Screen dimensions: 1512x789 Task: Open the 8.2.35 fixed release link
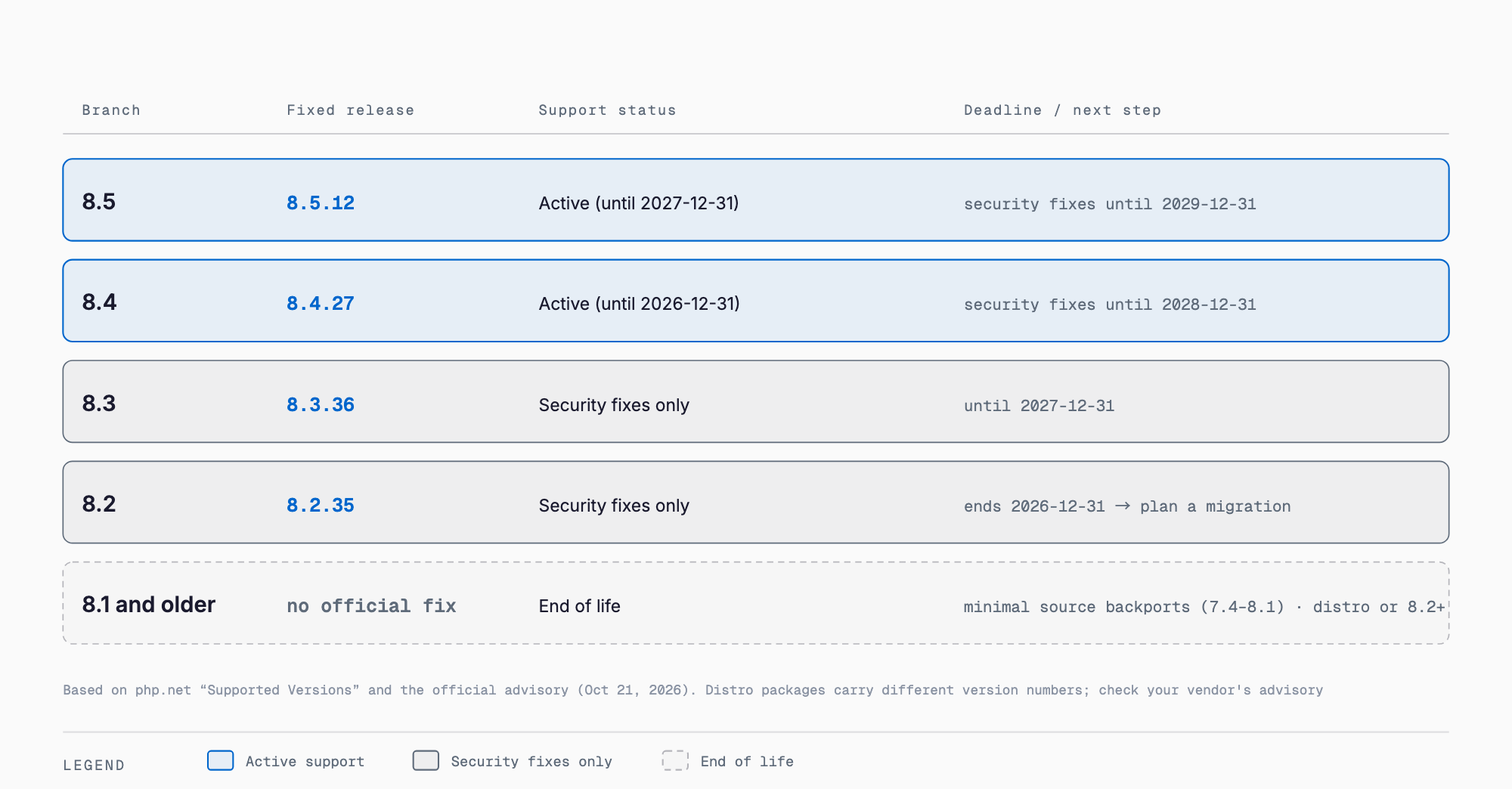coord(321,506)
